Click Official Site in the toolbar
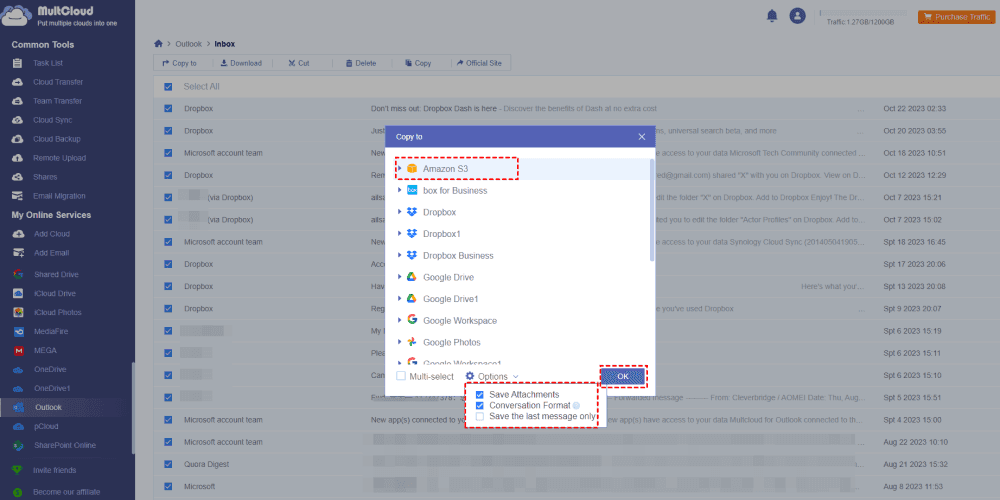The width and height of the screenshot is (1000, 500). pos(479,63)
